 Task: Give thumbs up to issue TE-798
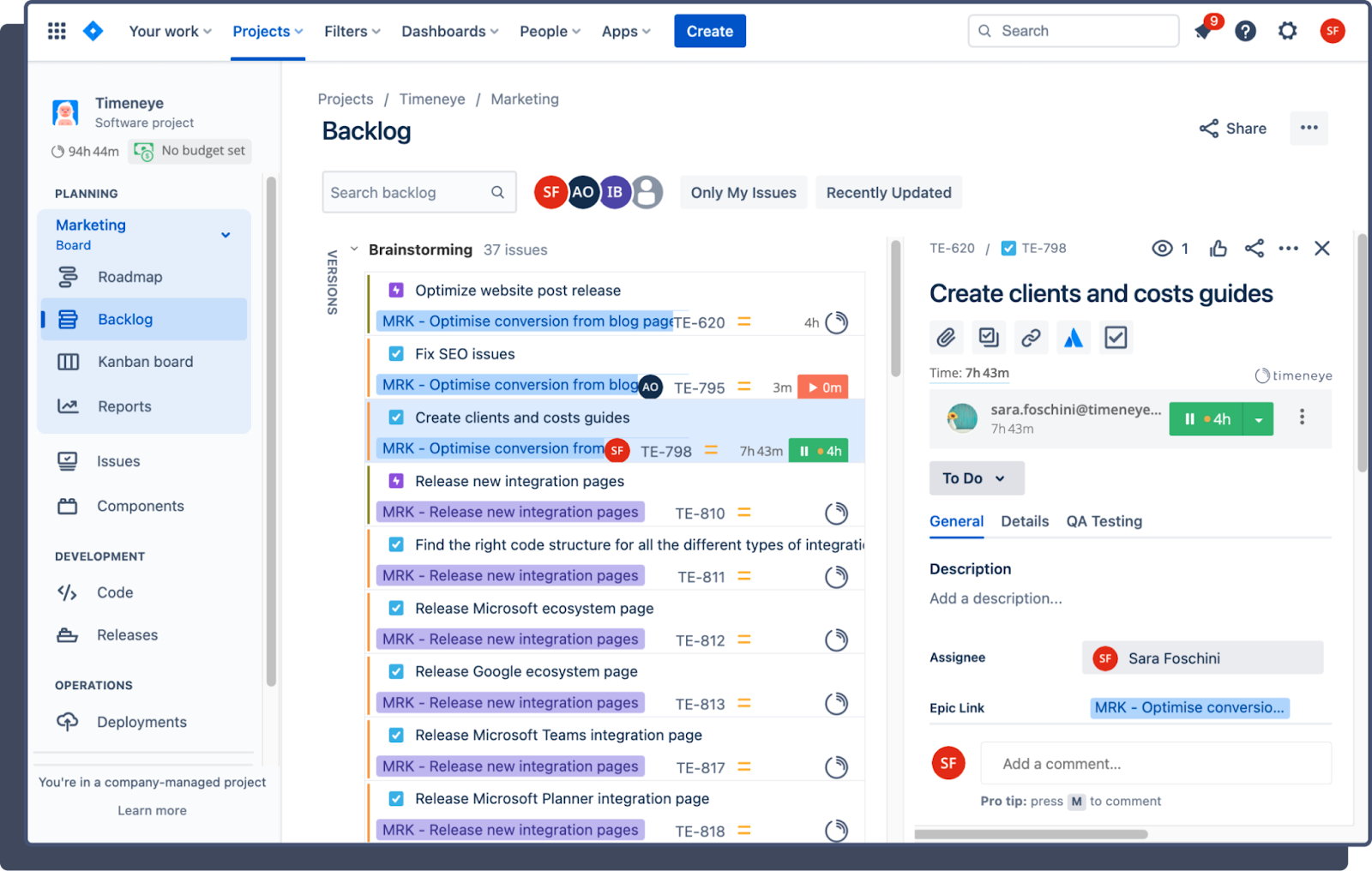tap(1218, 249)
